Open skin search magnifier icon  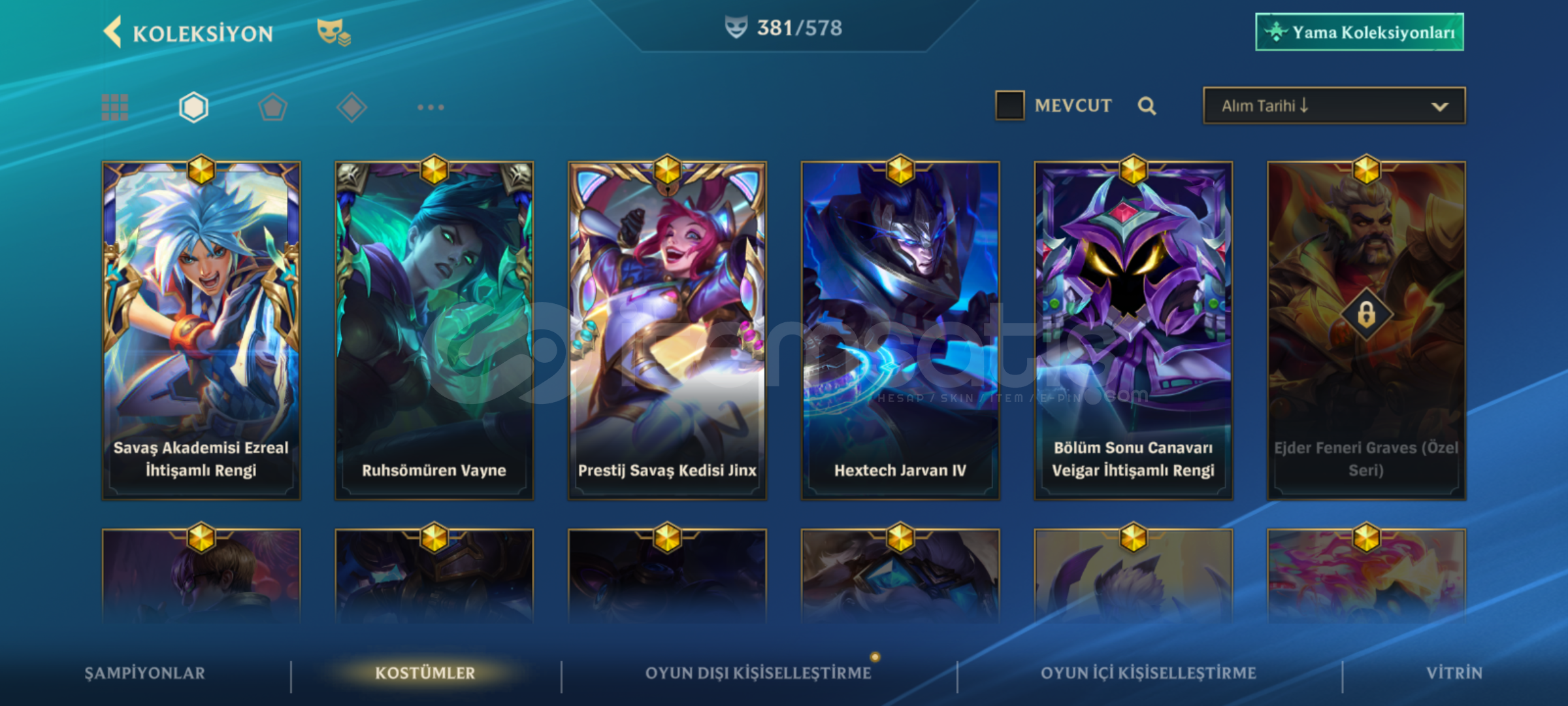tap(1147, 106)
